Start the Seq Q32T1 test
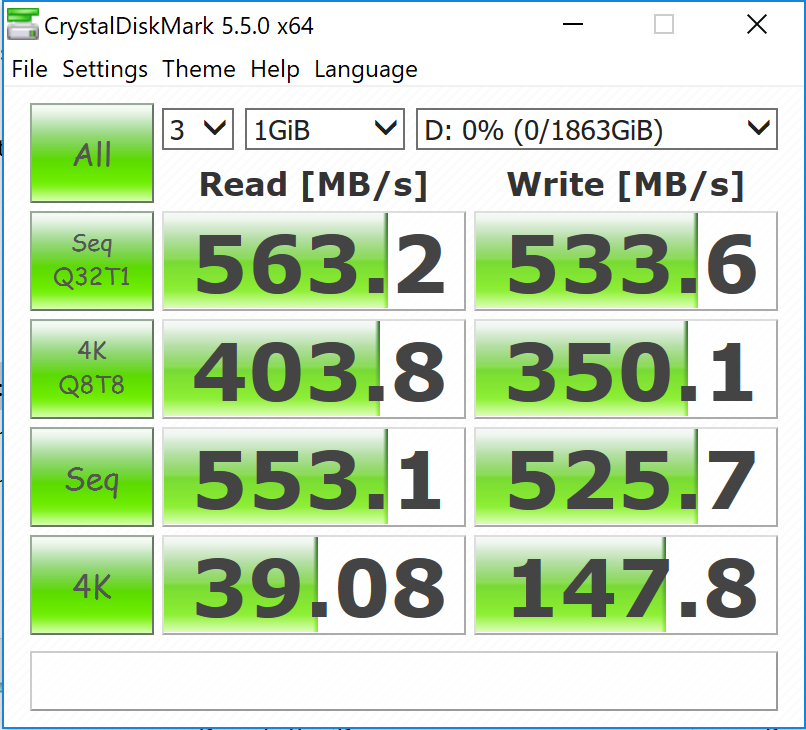Screen dimensions: 806x730 pos(92,261)
